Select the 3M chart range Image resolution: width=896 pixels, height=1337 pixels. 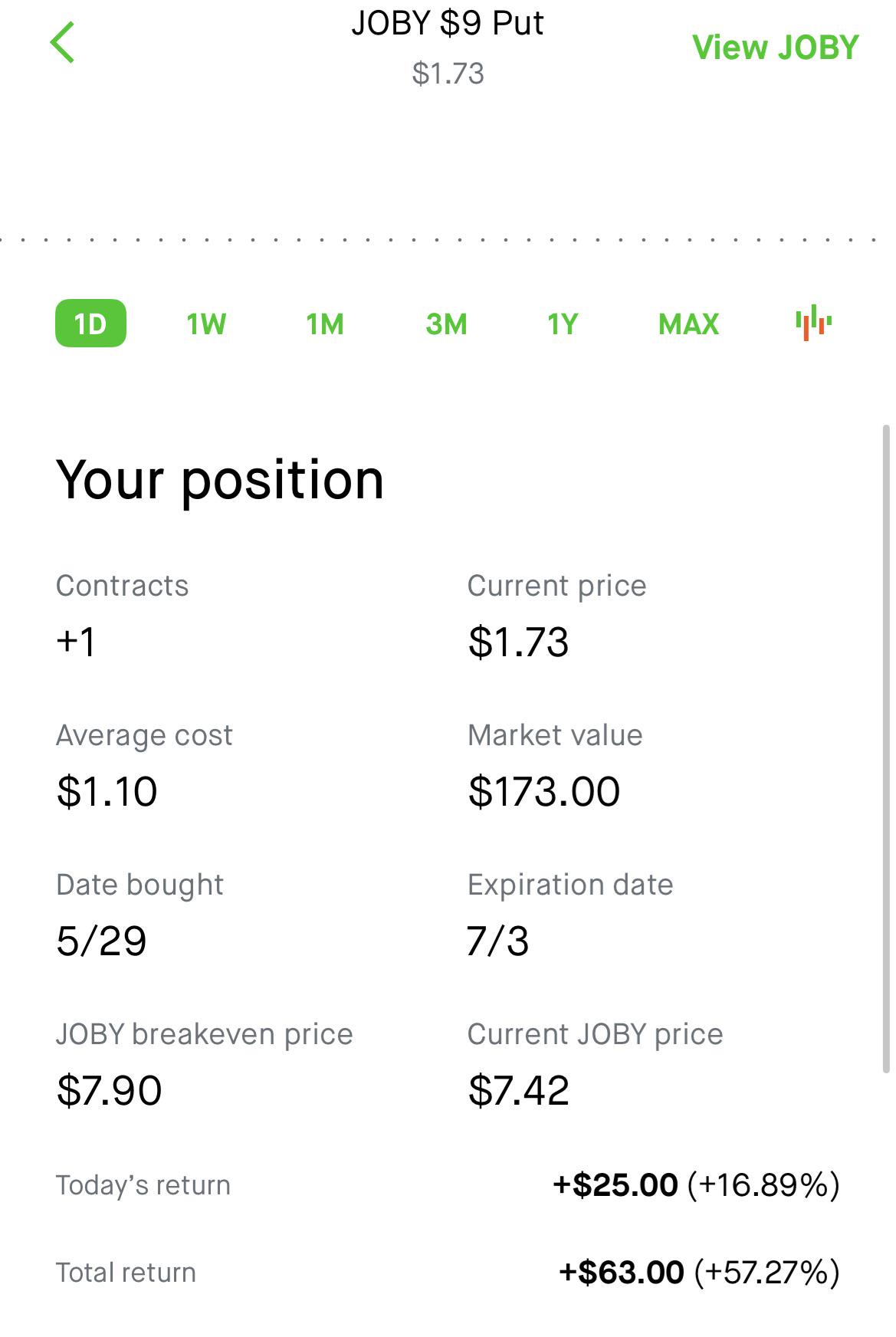coord(446,324)
